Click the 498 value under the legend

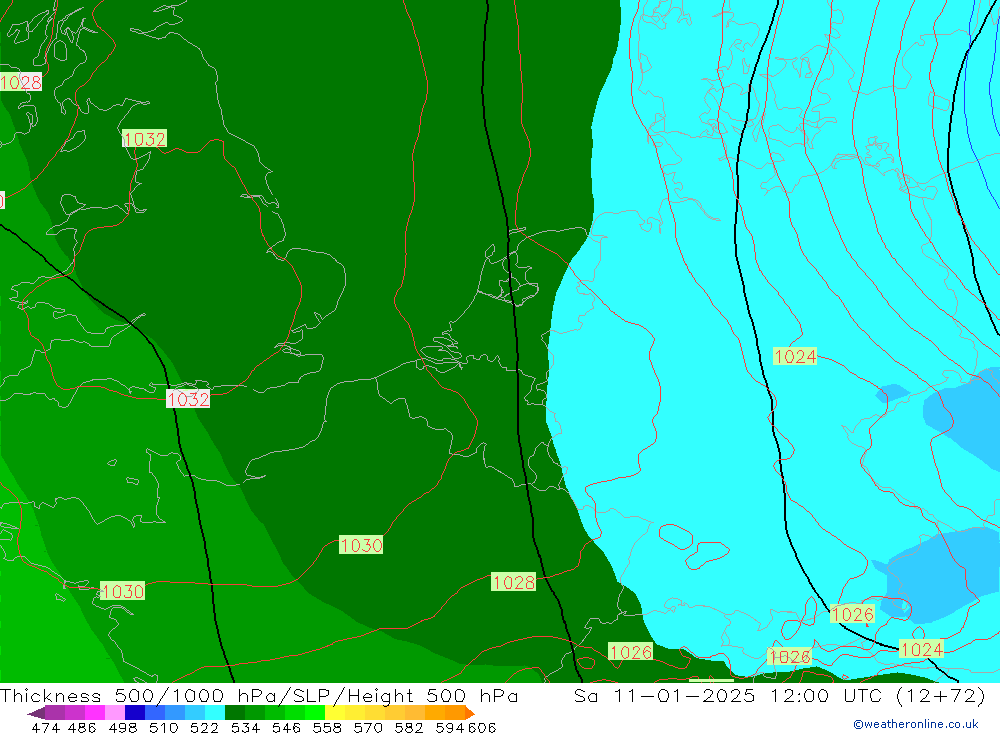(x=122, y=727)
